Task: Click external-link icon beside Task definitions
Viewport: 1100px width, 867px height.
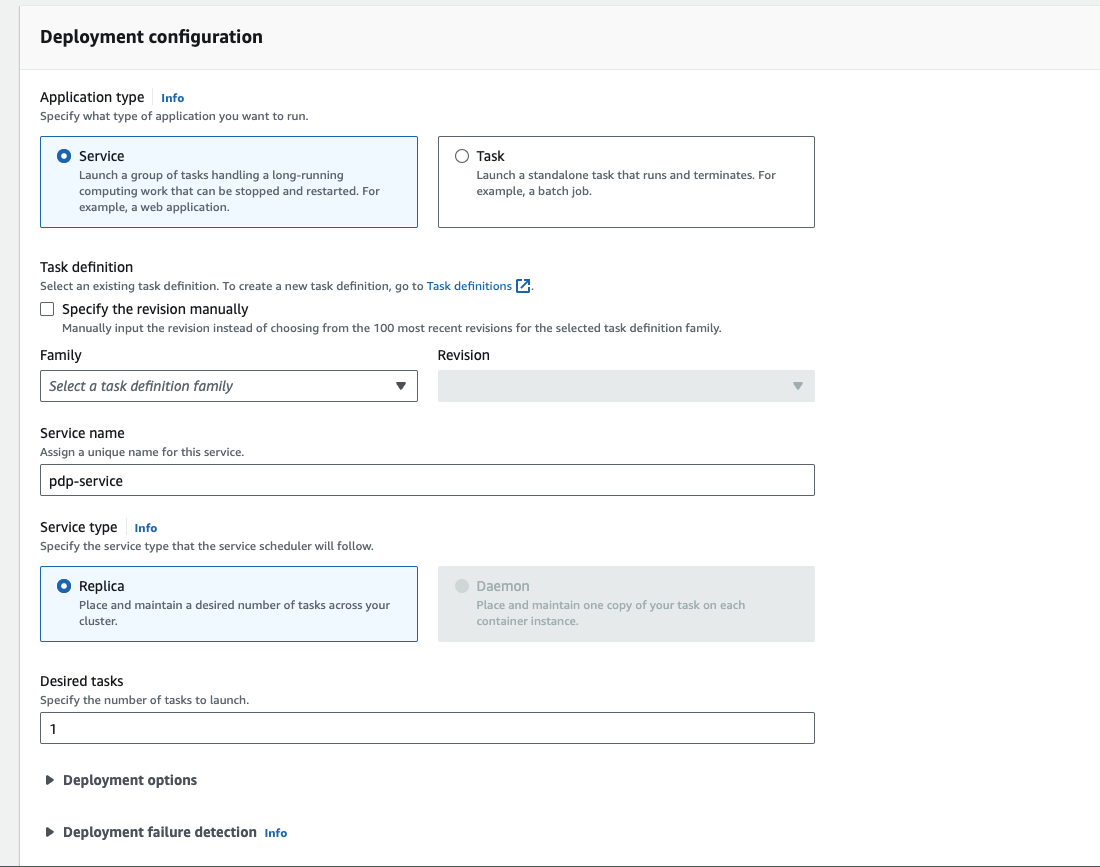Action: pos(523,285)
